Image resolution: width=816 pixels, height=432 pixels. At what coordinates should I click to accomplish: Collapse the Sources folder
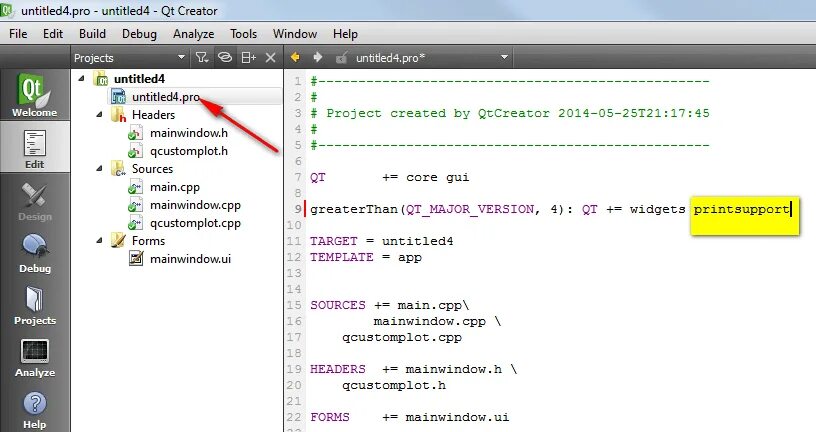pos(99,169)
